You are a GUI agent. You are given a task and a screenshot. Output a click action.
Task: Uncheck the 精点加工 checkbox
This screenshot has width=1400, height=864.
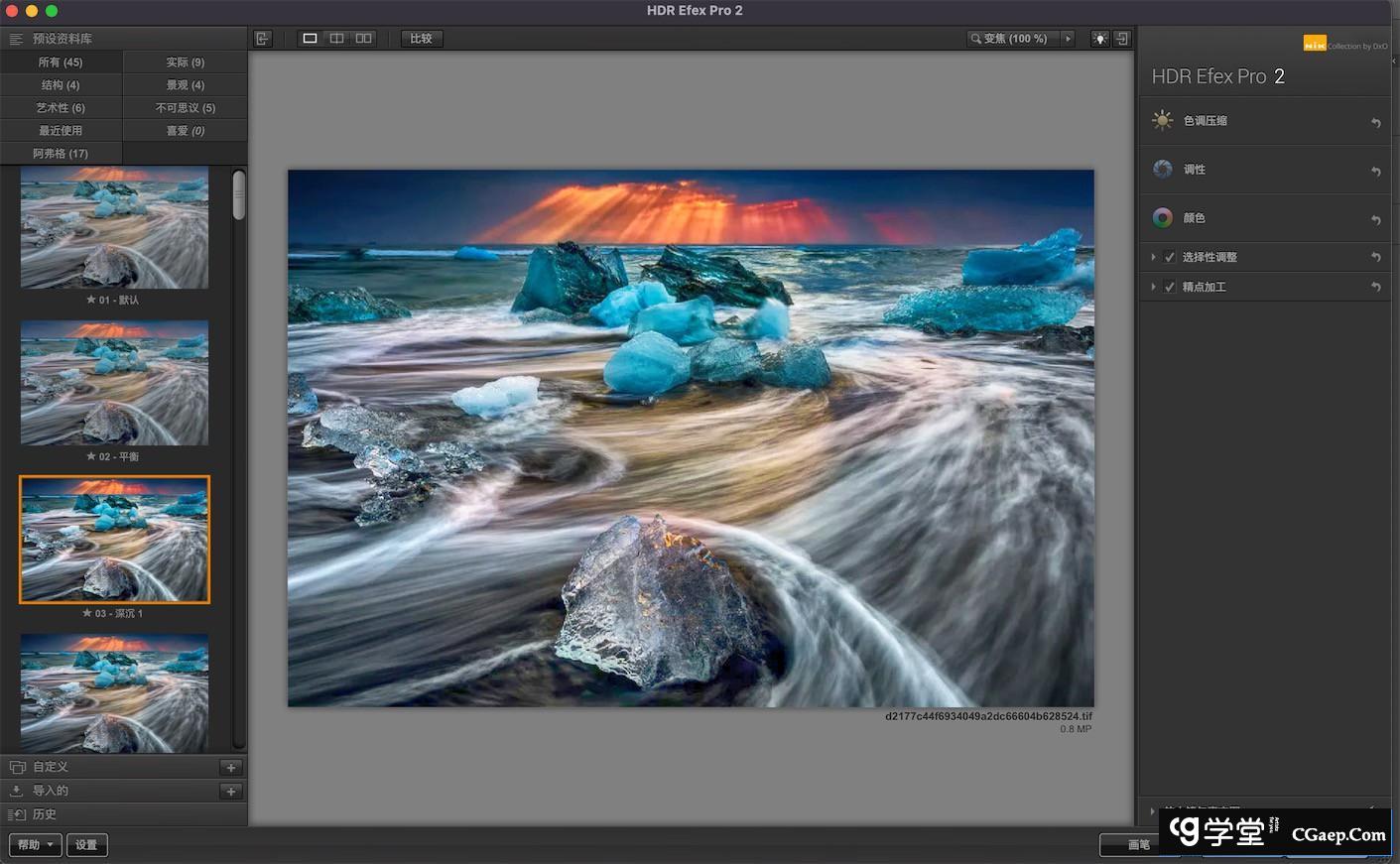[1170, 288]
